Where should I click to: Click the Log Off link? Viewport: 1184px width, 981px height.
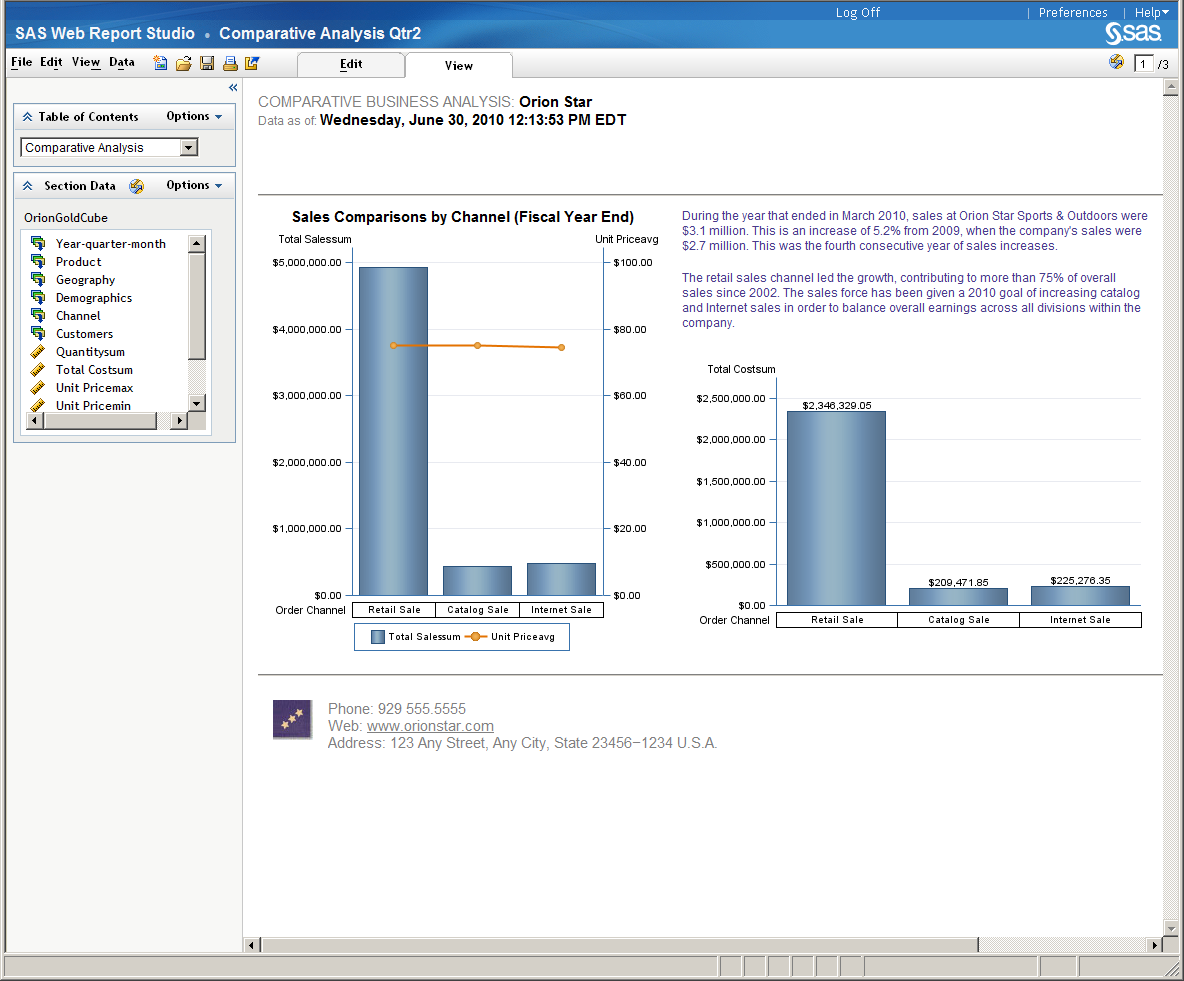(858, 13)
